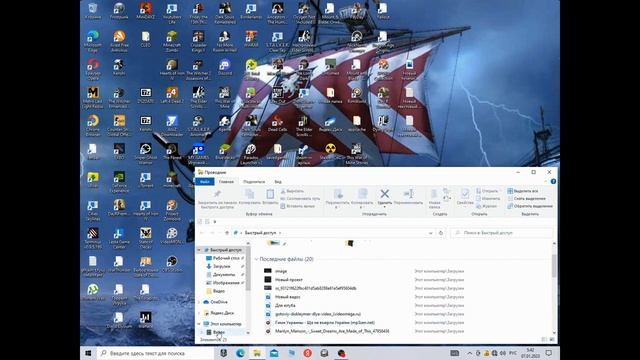Expand the Яндекс.Диск tree node
The image size is (640, 360).
[199, 313]
